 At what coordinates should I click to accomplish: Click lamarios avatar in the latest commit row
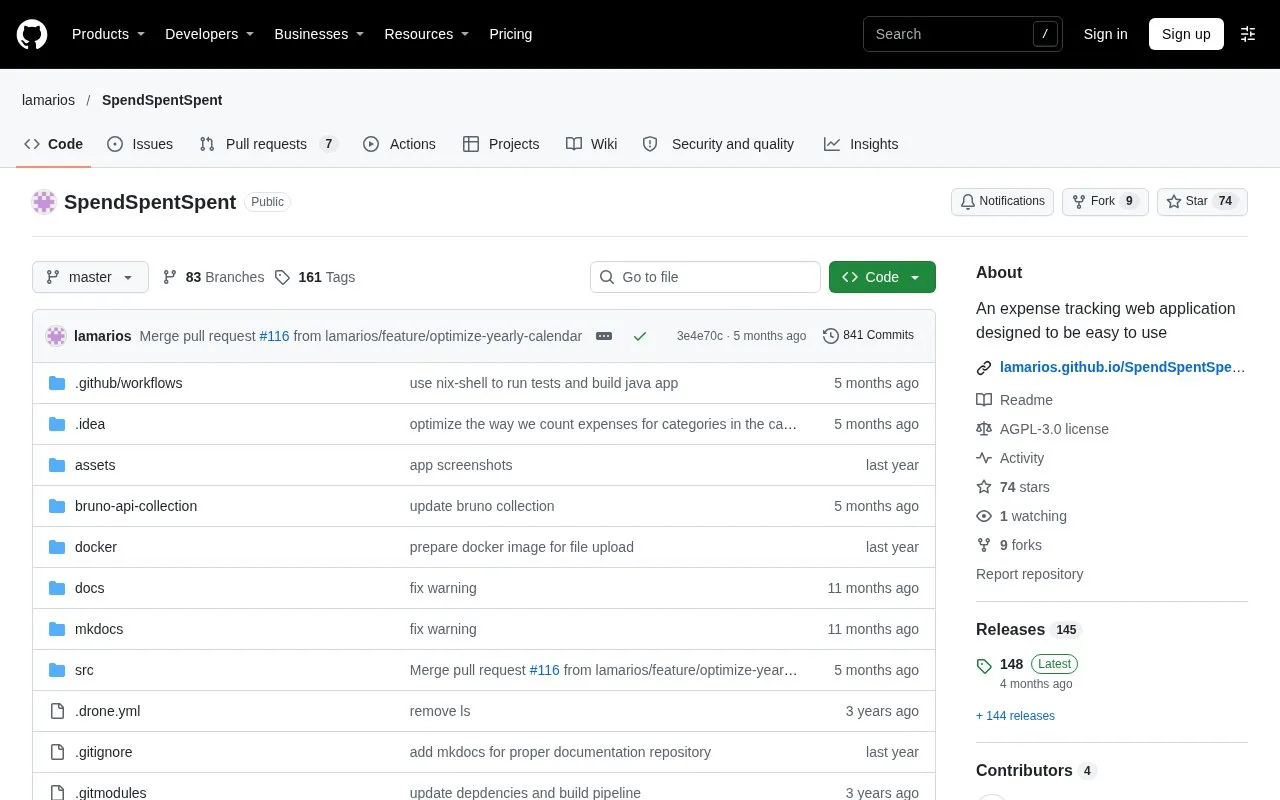56,336
